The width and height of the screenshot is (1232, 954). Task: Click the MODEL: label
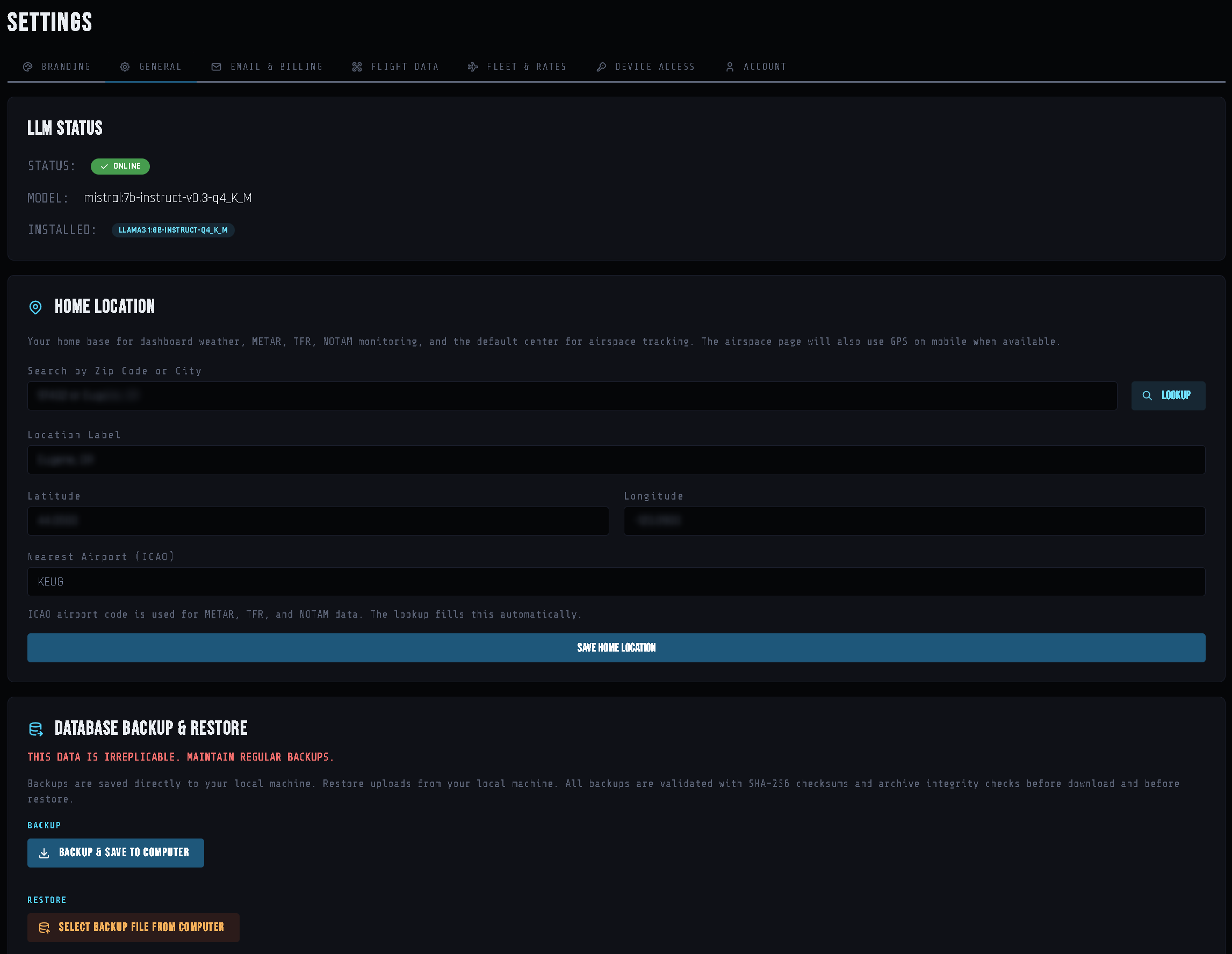pyautogui.click(x=48, y=198)
